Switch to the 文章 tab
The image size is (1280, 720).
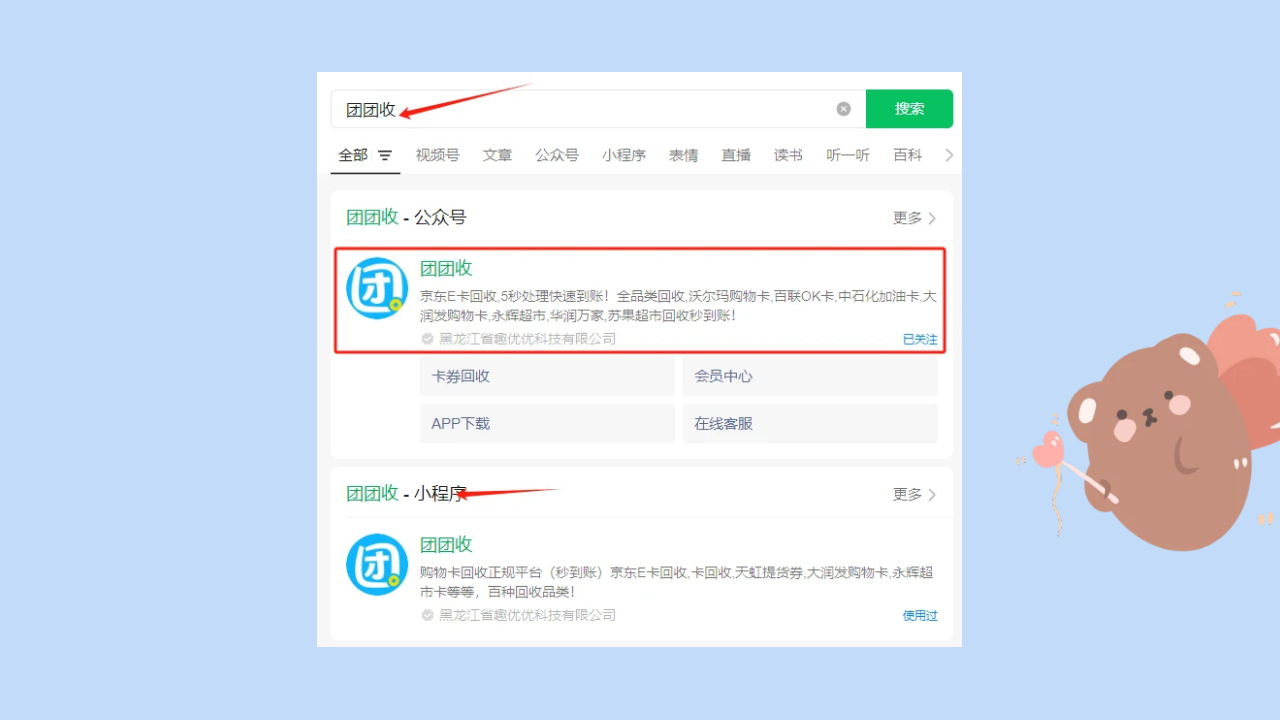pos(497,155)
